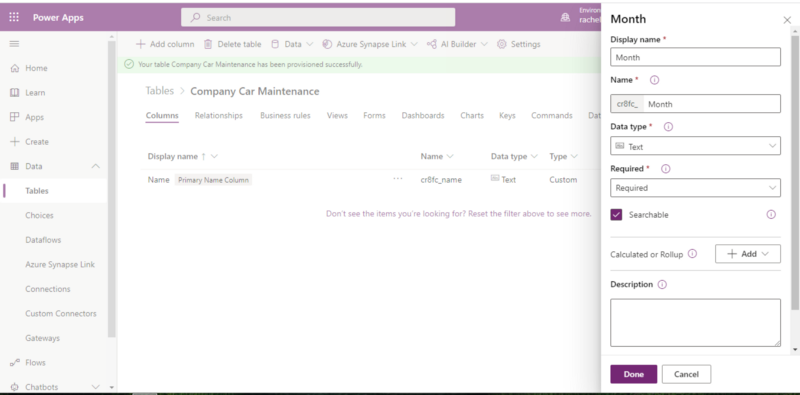Switch to the Dashboards tab

click(423, 115)
